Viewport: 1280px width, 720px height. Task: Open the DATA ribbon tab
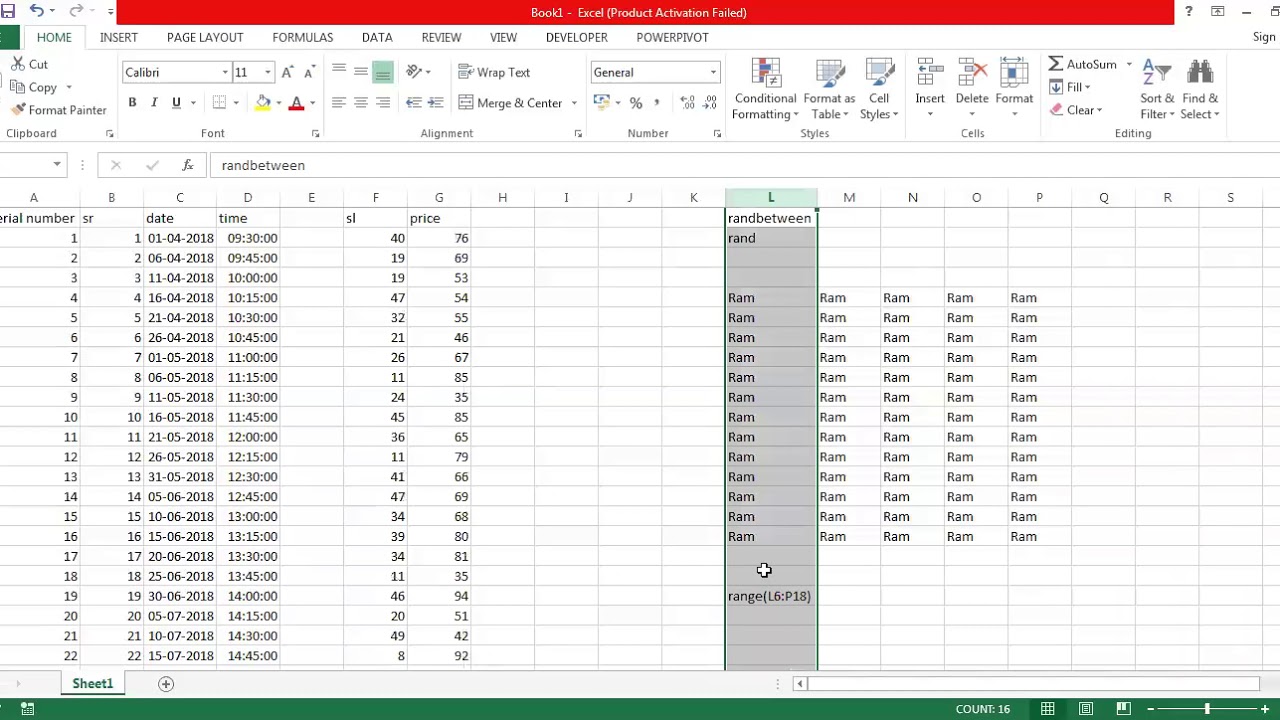[x=377, y=37]
